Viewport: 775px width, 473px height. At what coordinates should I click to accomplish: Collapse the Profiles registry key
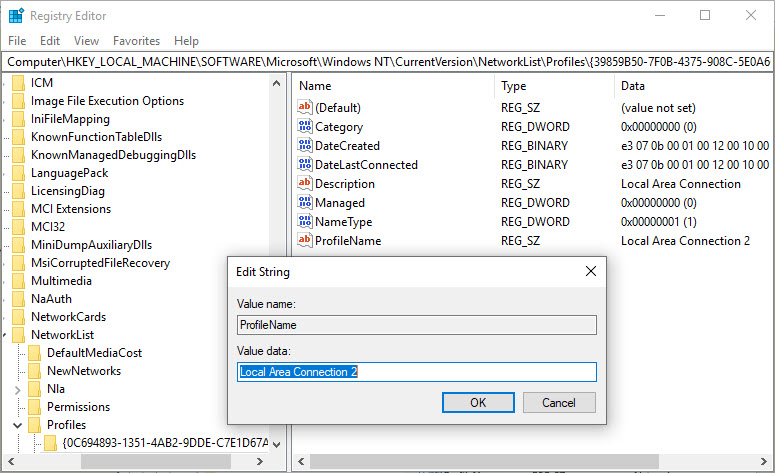[17, 425]
